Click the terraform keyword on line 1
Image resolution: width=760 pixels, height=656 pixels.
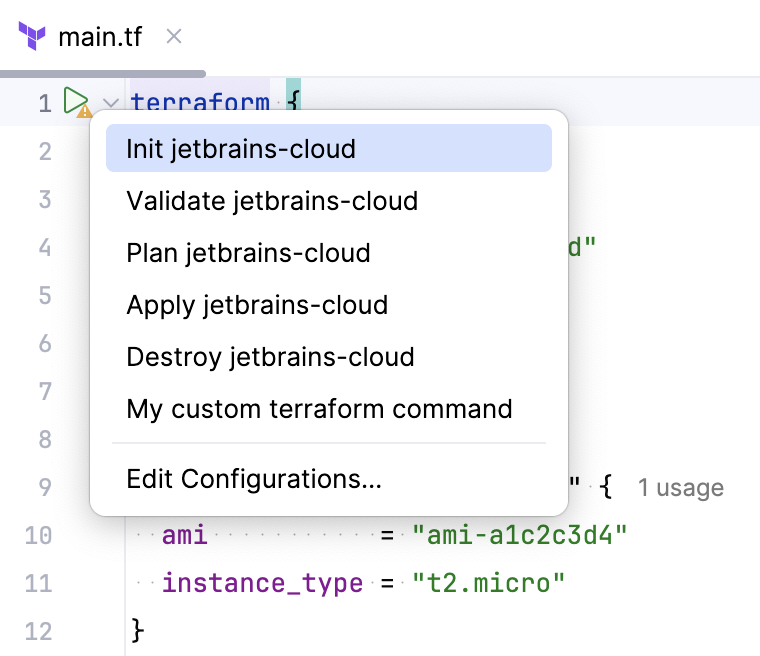point(200,103)
